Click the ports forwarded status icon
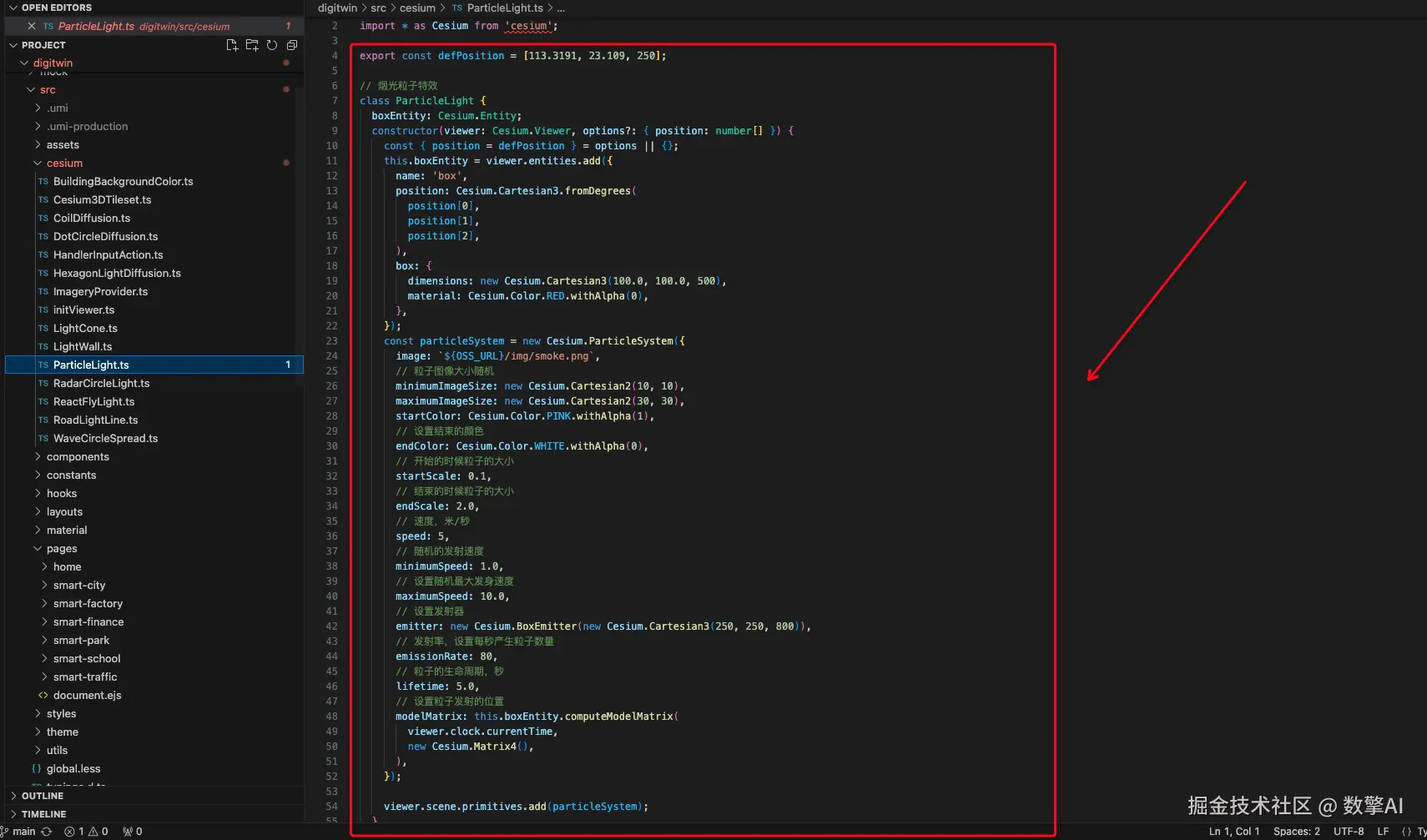The width and height of the screenshot is (1427, 840). pyautogui.click(x=133, y=832)
